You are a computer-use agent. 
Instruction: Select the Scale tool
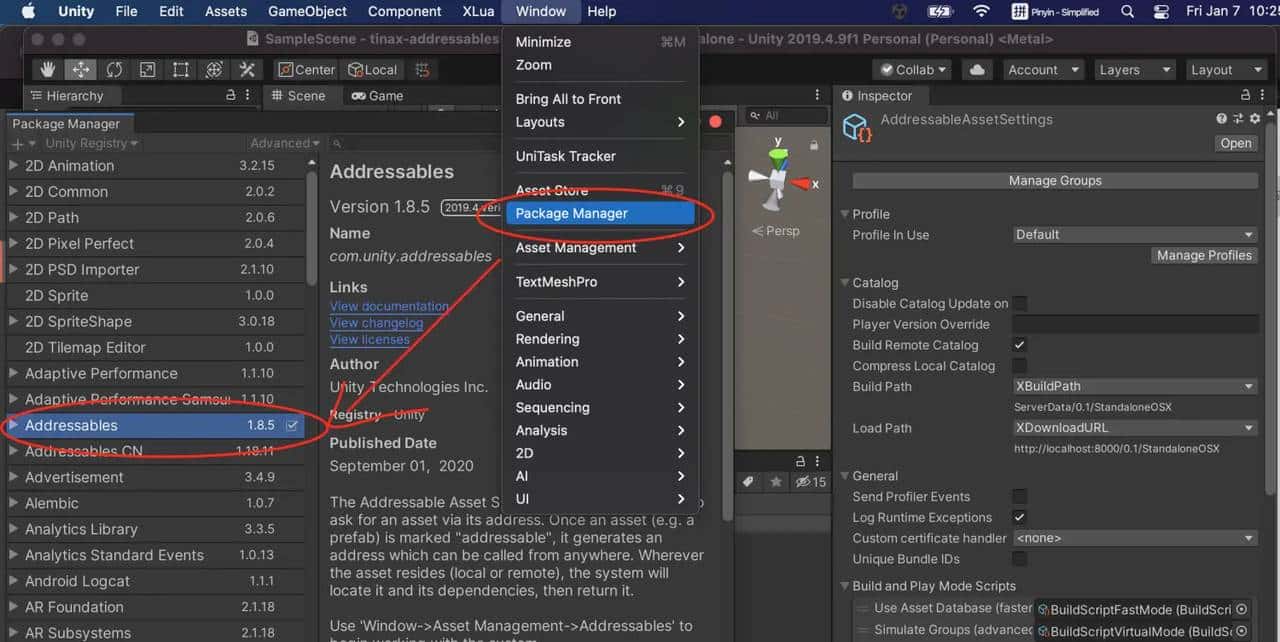click(x=147, y=69)
